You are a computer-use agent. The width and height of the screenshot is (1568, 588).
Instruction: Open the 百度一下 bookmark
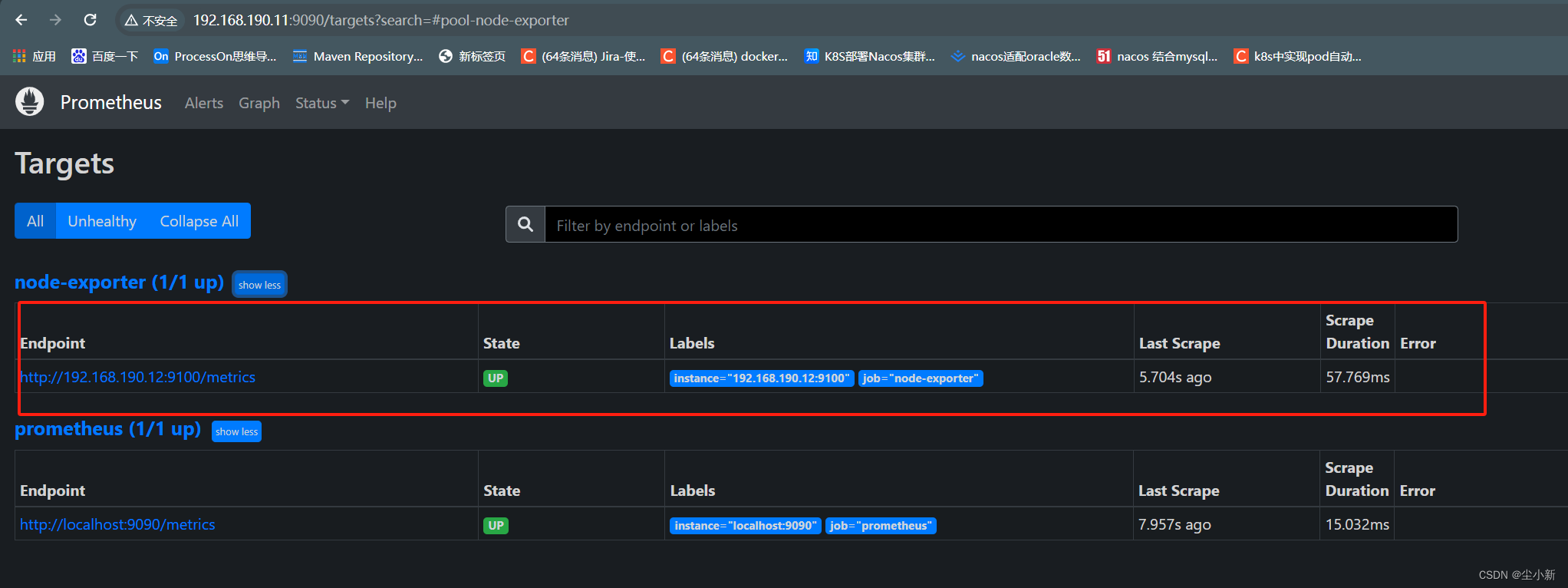pyautogui.click(x=105, y=56)
